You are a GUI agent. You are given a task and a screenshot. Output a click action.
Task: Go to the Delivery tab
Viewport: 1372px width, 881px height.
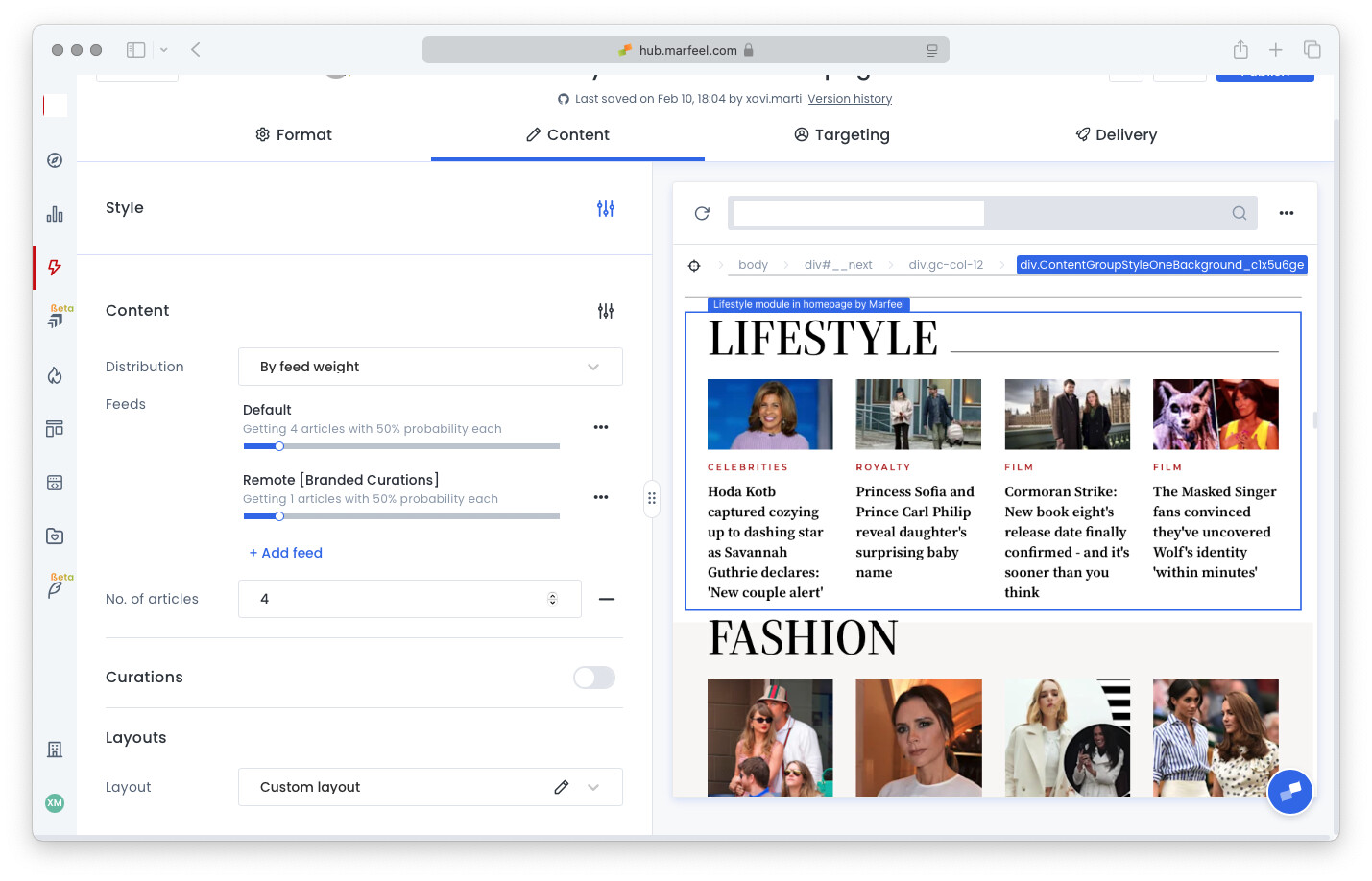point(1116,135)
